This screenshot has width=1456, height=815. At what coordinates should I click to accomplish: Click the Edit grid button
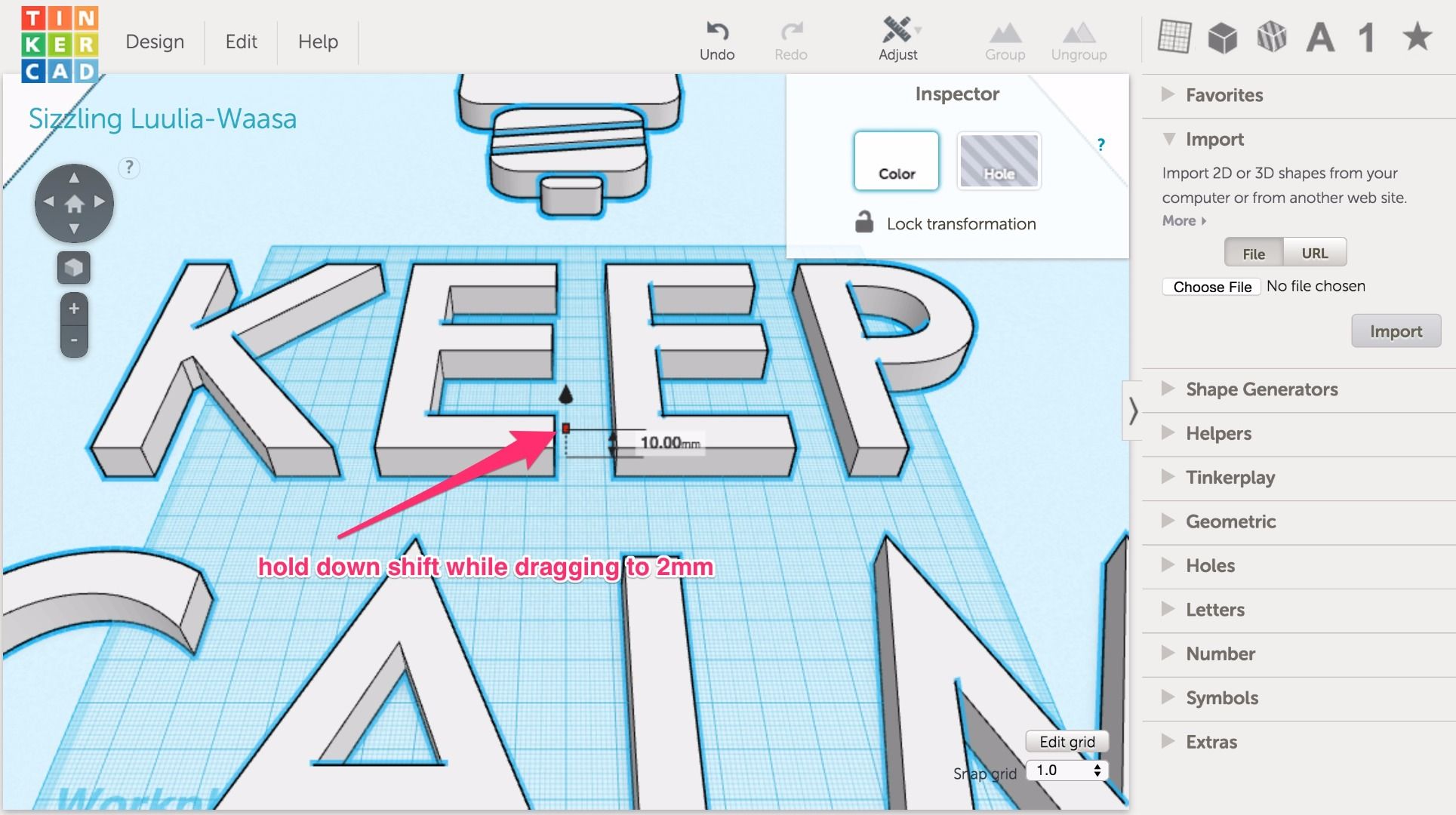1066,741
